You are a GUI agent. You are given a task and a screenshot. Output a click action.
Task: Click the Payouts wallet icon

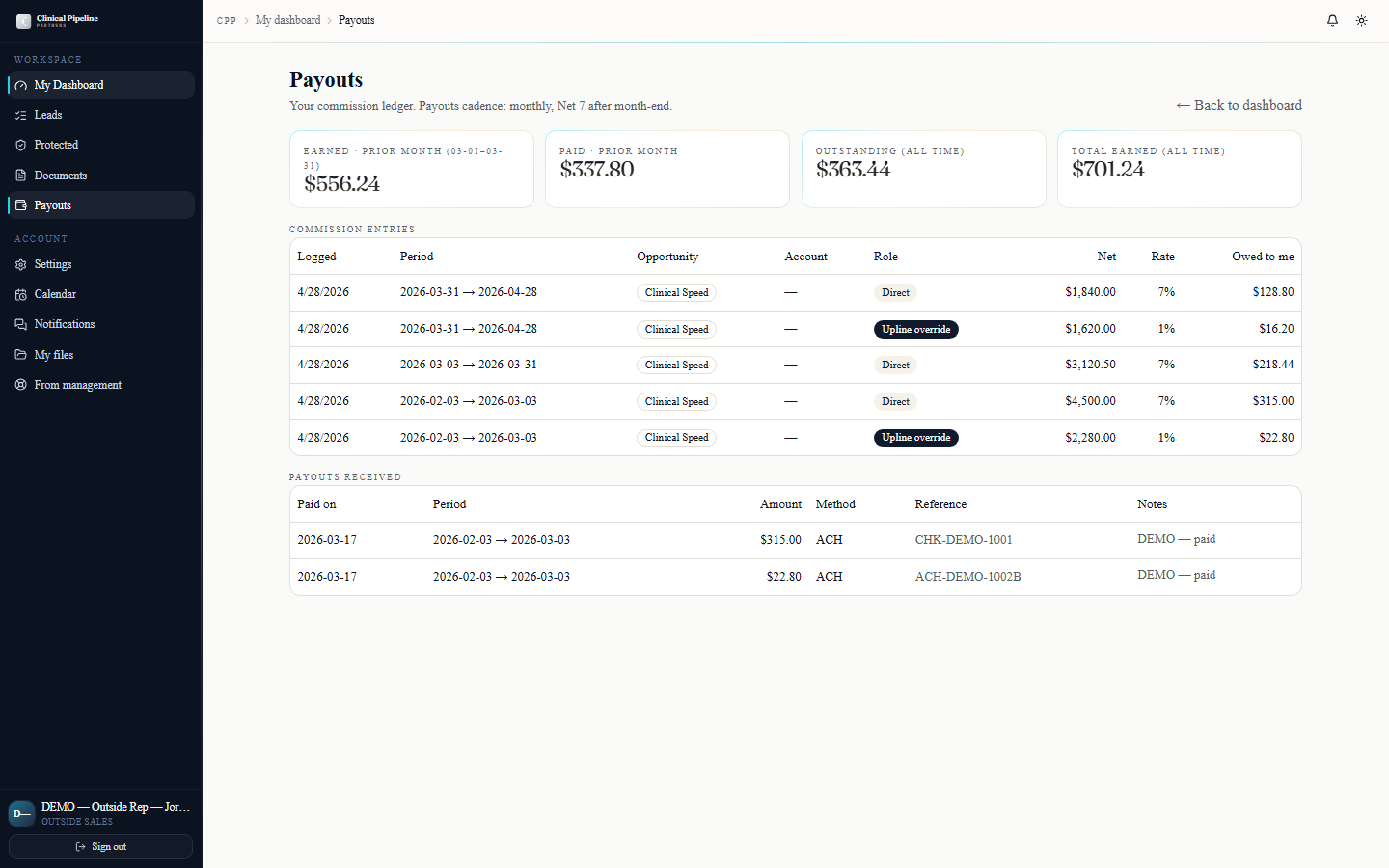21,205
